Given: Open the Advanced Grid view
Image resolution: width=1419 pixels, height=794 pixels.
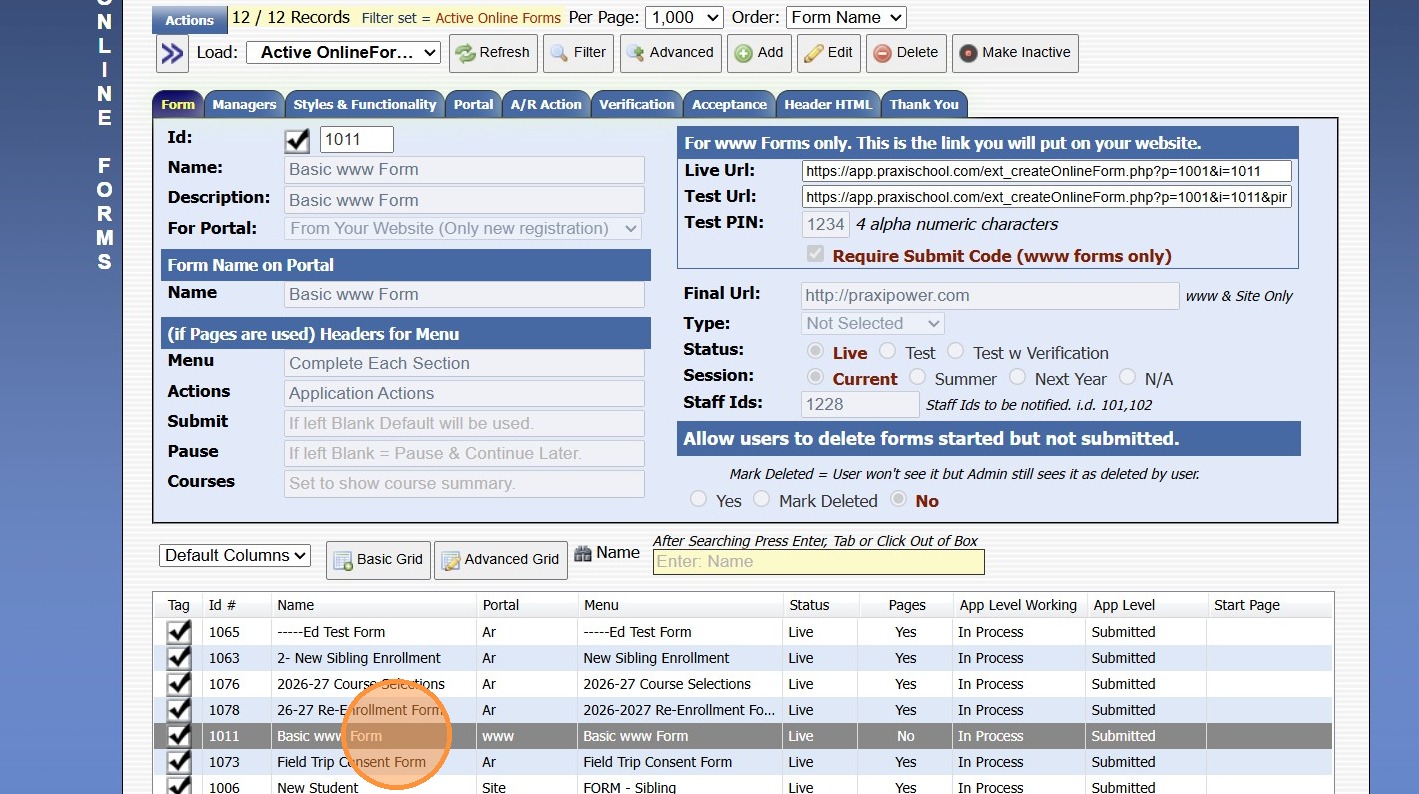Looking at the screenshot, I should coord(500,560).
